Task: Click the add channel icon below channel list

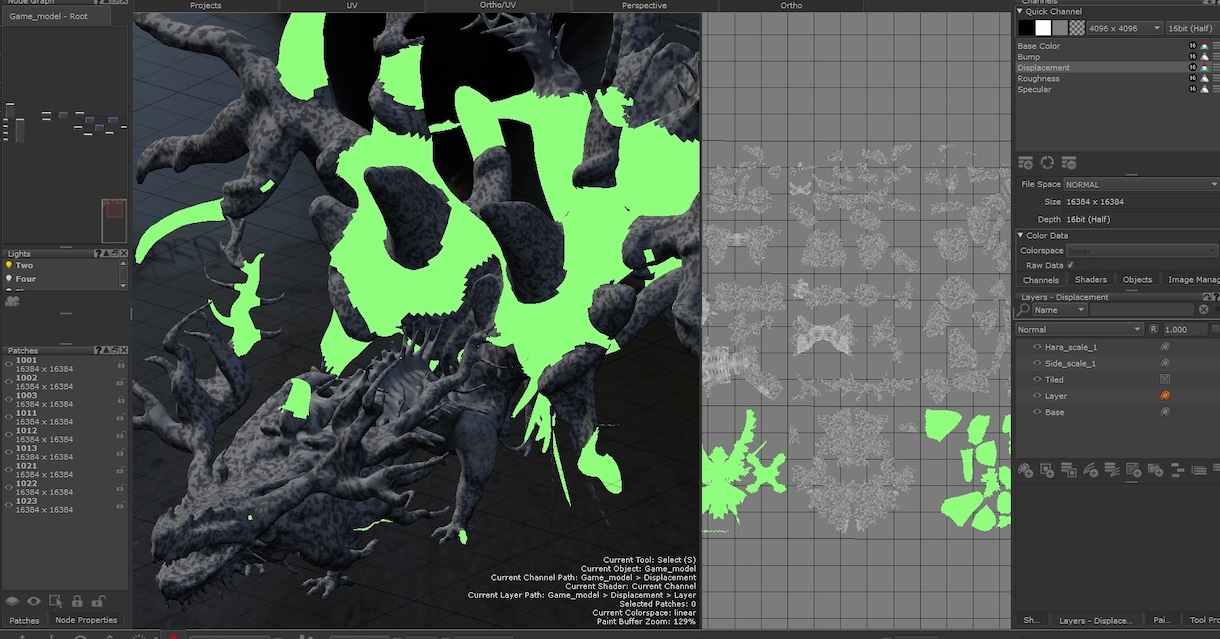Action: [1025, 162]
